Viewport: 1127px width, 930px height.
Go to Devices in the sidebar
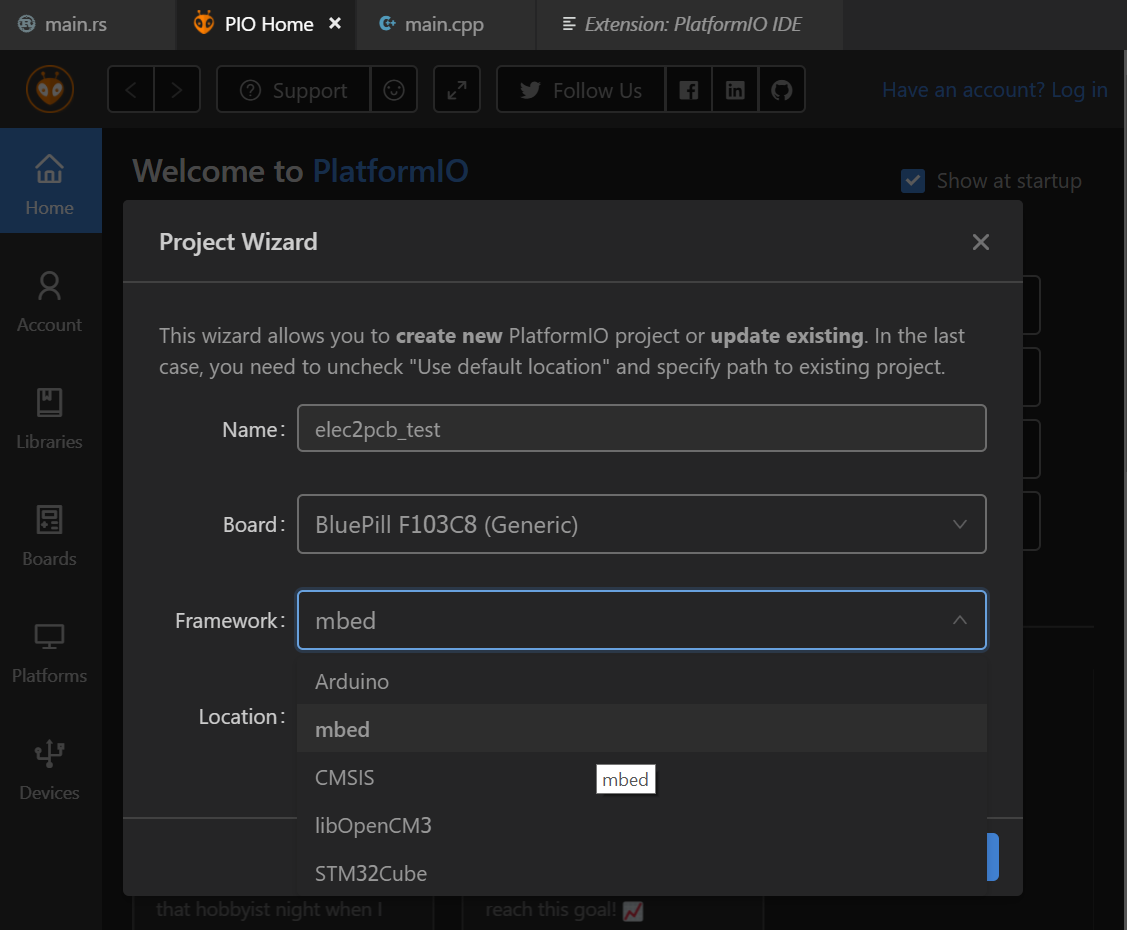coord(49,770)
